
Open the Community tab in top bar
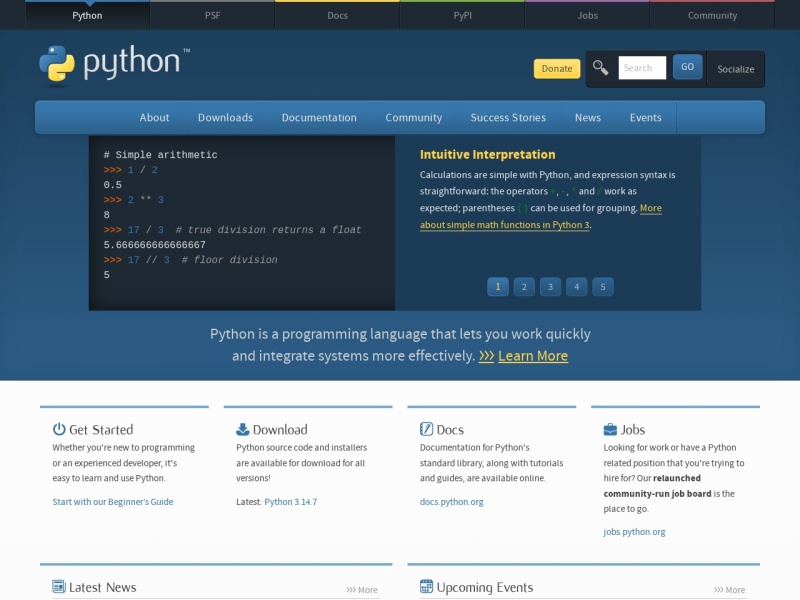coord(712,15)
